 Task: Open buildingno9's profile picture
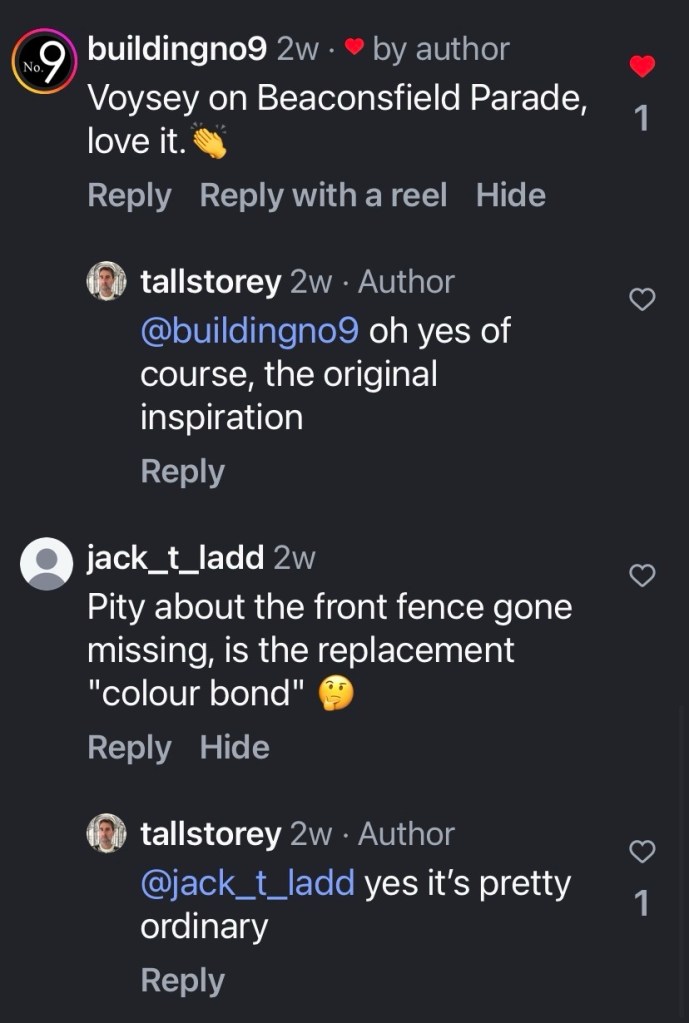[44, 61]
